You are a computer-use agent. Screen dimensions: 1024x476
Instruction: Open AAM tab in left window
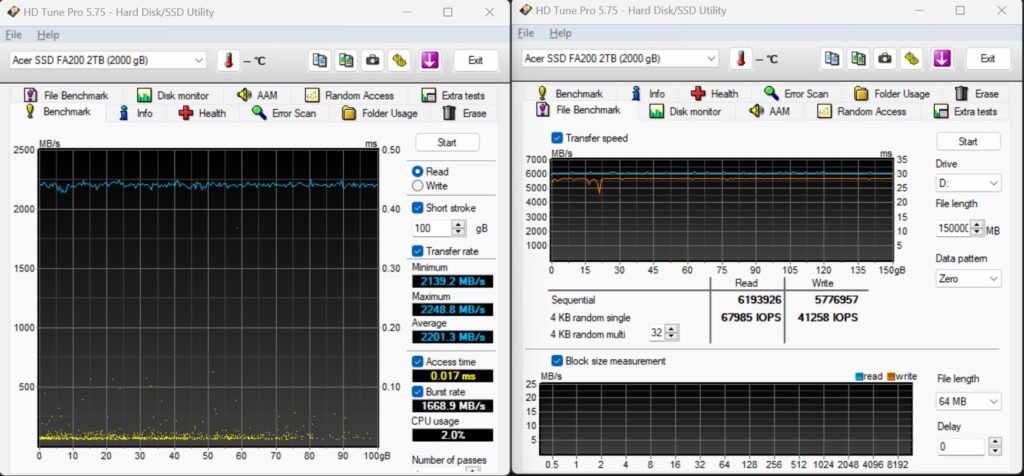tap(257, 95)
